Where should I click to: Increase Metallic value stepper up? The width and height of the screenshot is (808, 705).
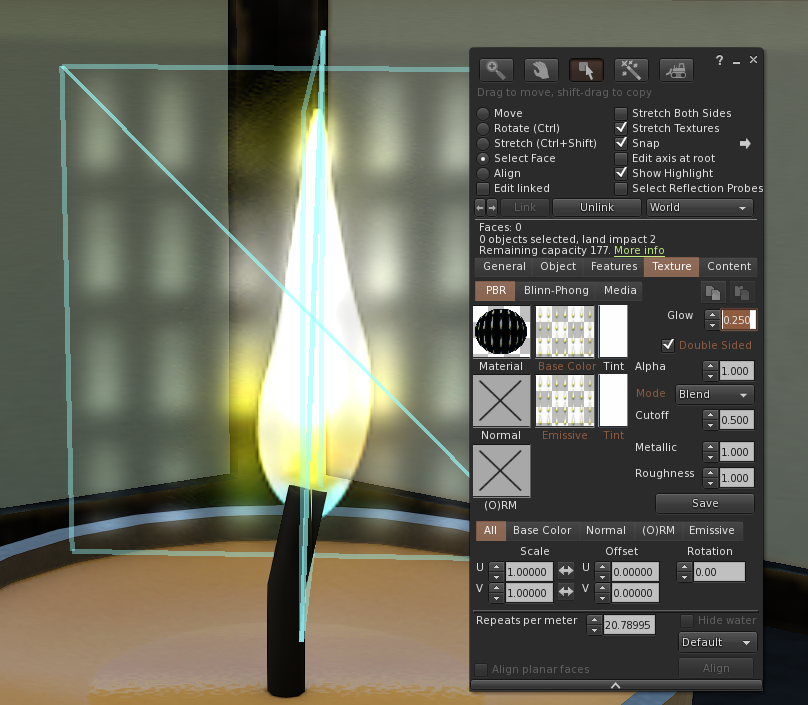click(711, 447)
